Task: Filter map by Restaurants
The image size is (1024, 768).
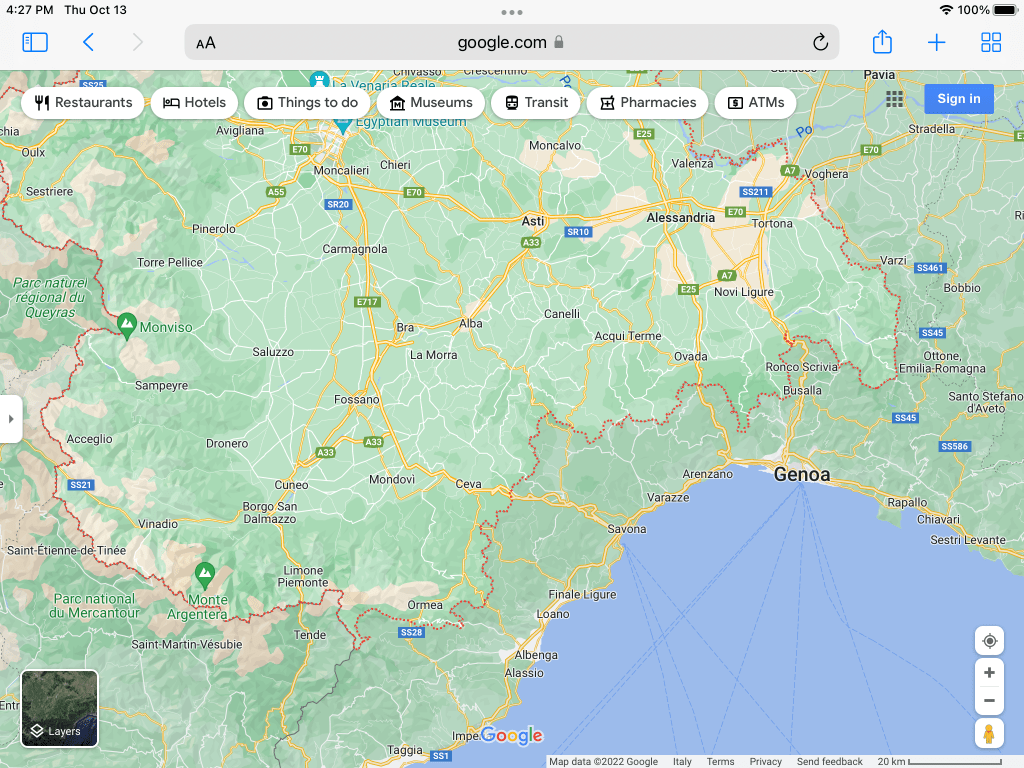Action: pos(83,103)
